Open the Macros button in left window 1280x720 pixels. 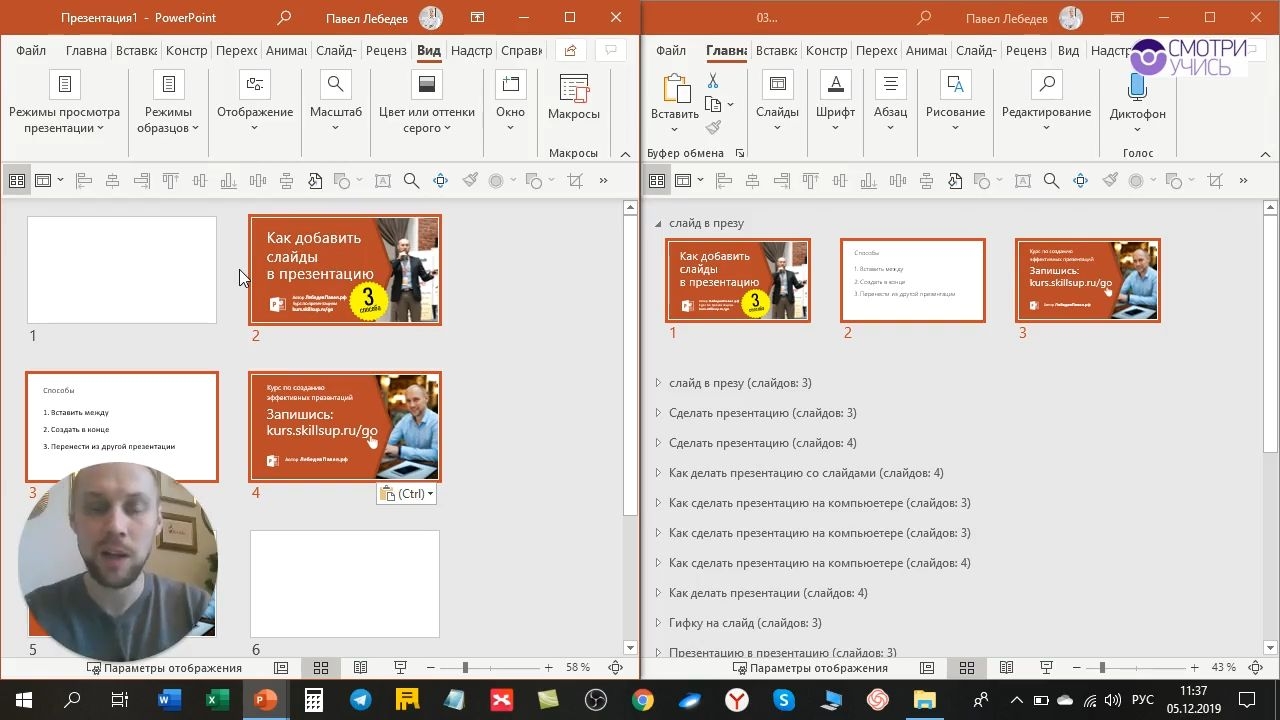(573, 97)
